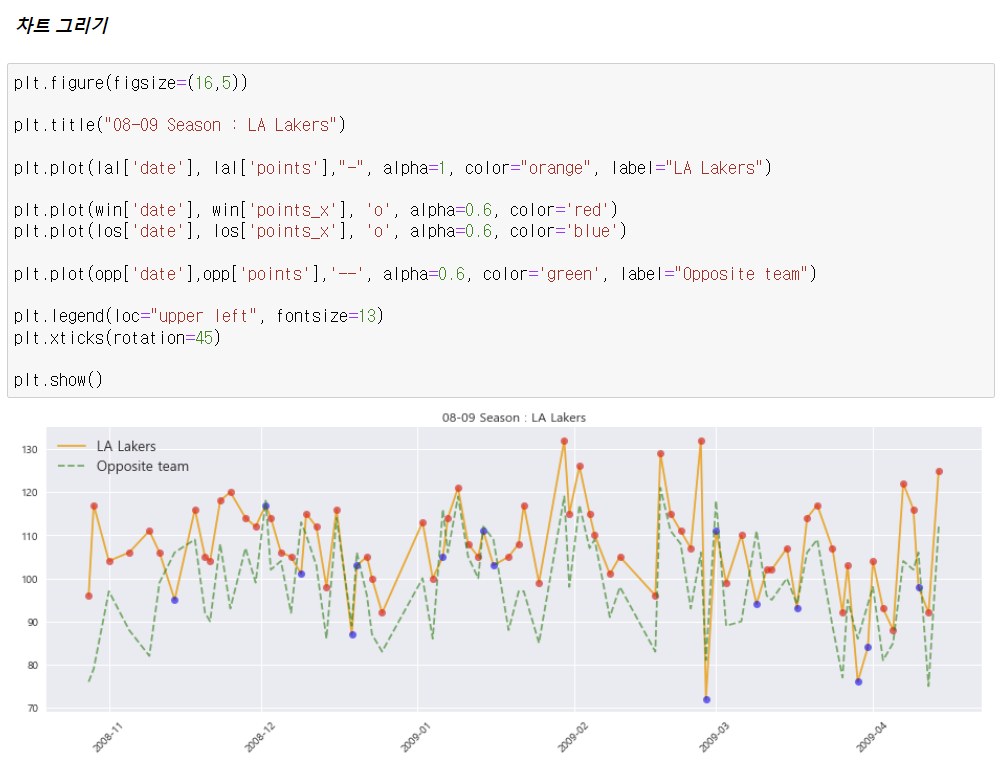The width and height of the screenshot is (1002, 771).
Task: Click the y-axis tick label 90
Action: click(32, 622)
